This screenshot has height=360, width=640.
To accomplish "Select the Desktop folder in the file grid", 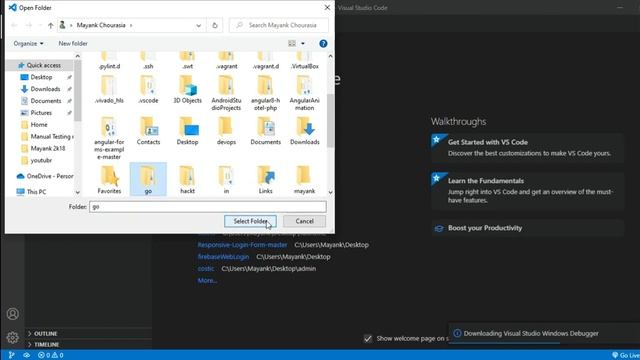I will pos(187,131).
